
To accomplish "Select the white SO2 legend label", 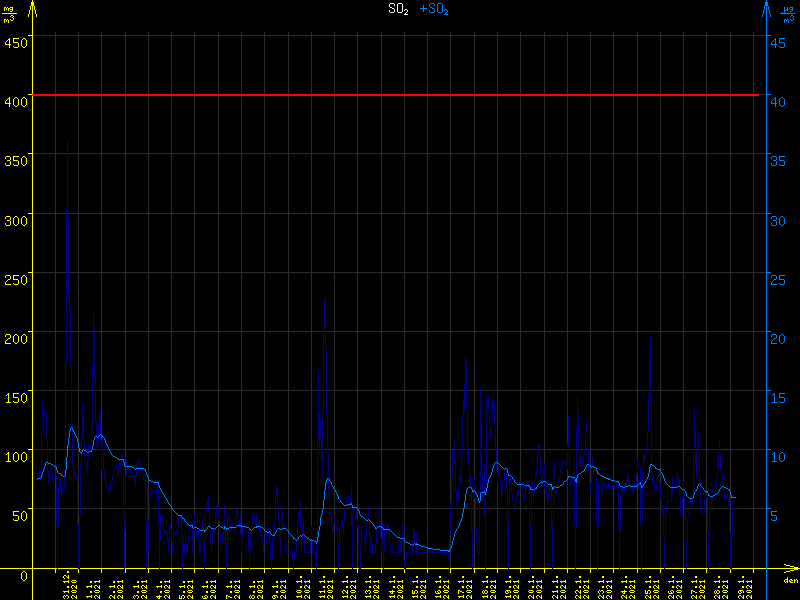I will tap(398, 9).
